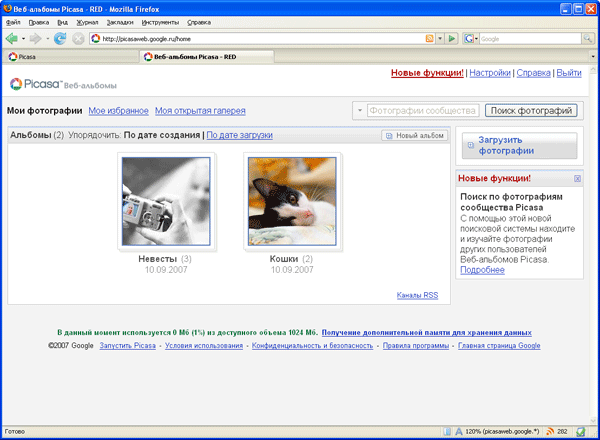
Task: Open the Справка link on the page
Action: 533,73
